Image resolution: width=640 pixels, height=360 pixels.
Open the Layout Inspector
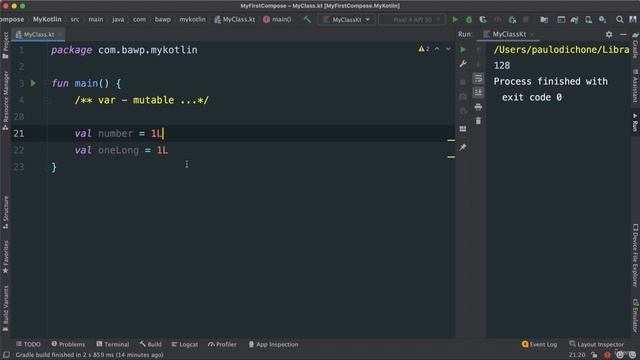(596, 344)
